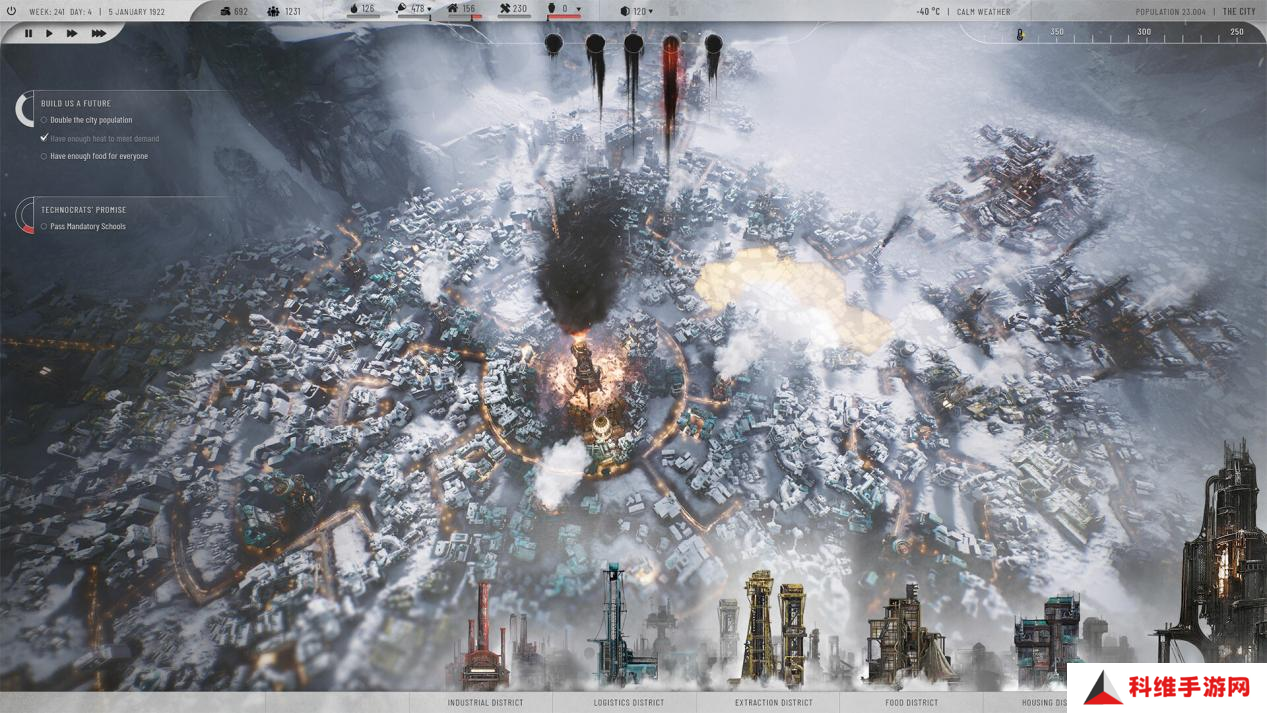Set game speed to normal play
This screenshot has width=1267, height=713.
point(49,33)
